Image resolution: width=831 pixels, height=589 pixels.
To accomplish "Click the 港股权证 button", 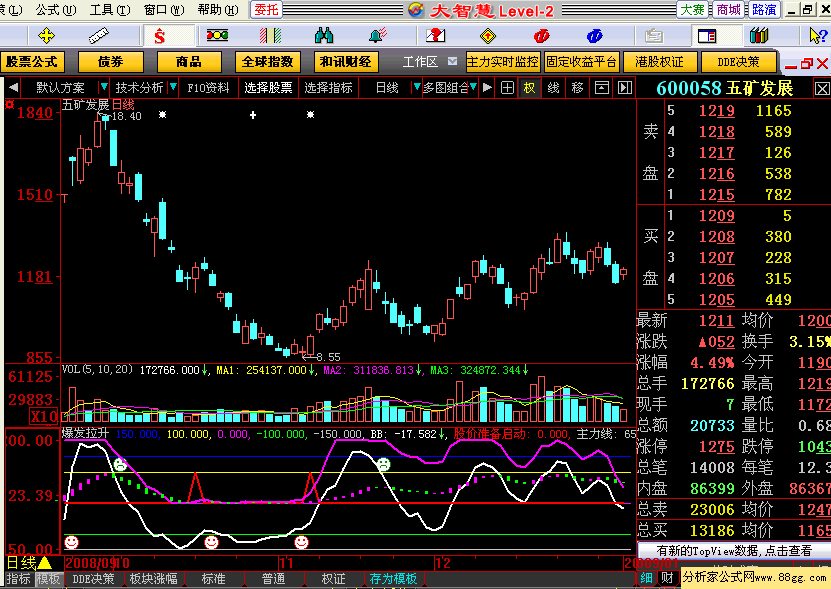I will (x=659, y=62).
